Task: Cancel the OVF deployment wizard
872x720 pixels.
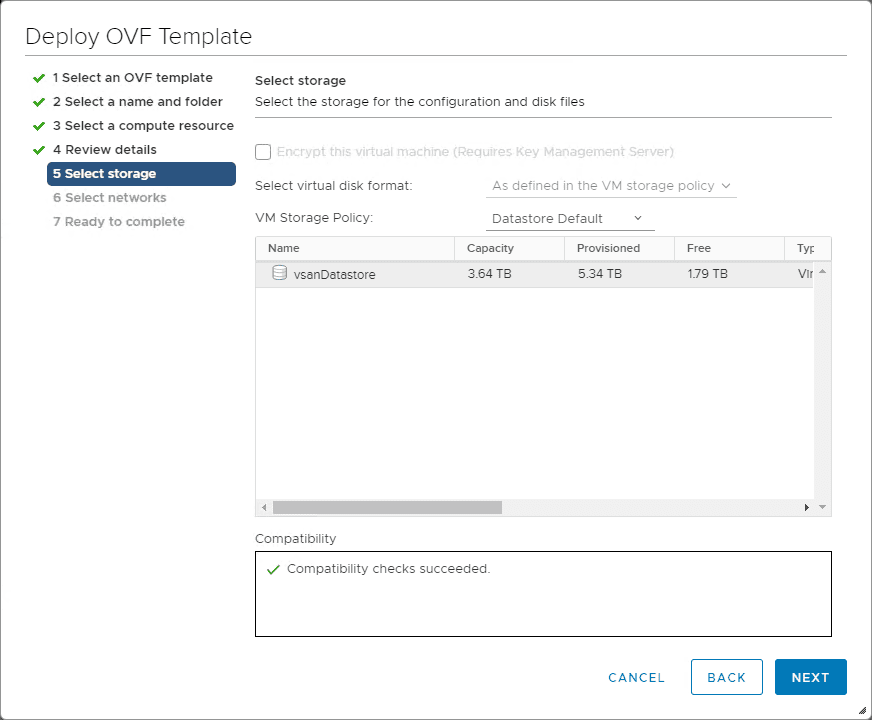Action: pos(636,677)
